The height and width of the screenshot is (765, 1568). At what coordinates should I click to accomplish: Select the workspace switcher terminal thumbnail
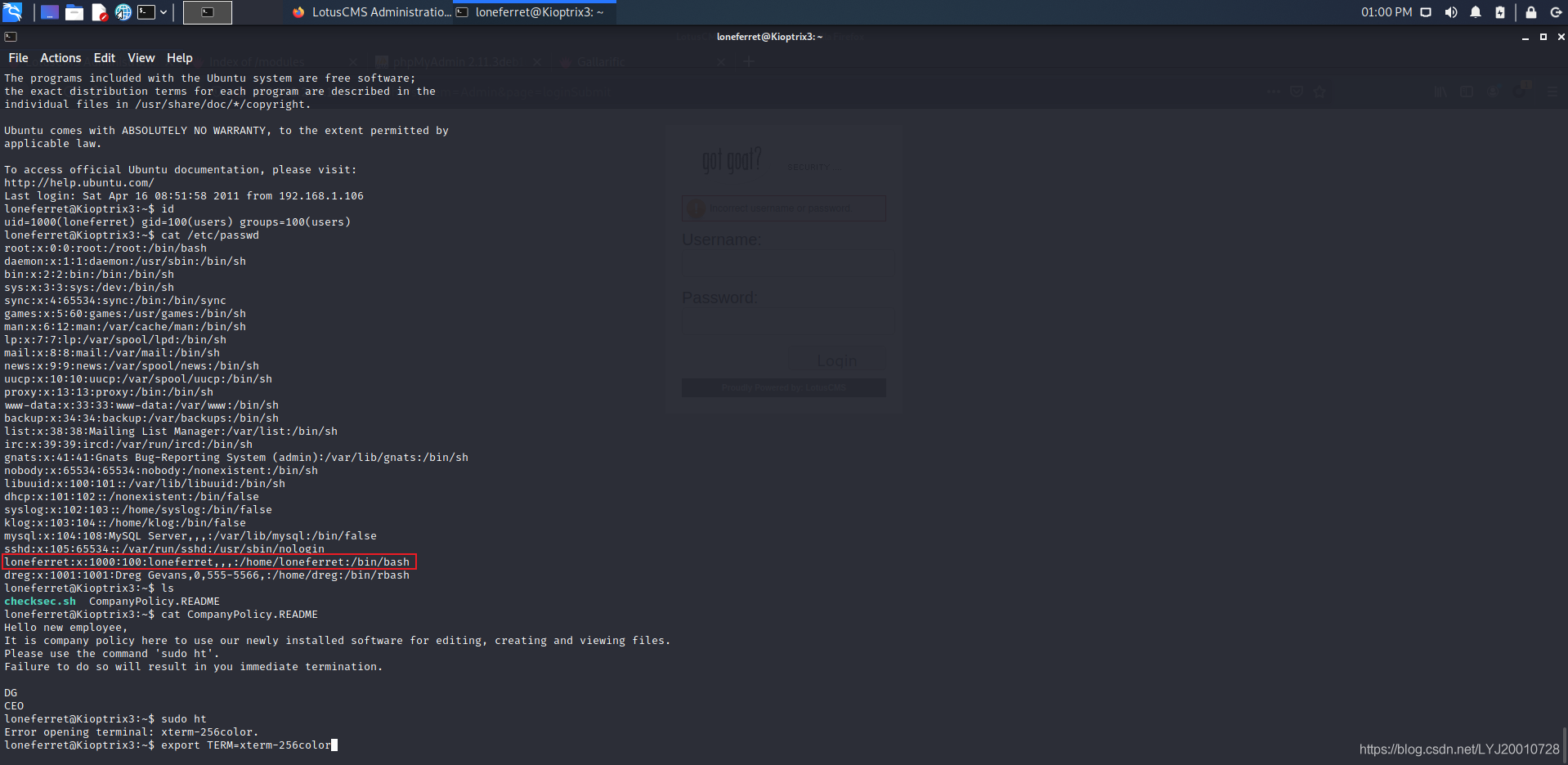click(208, 12)
